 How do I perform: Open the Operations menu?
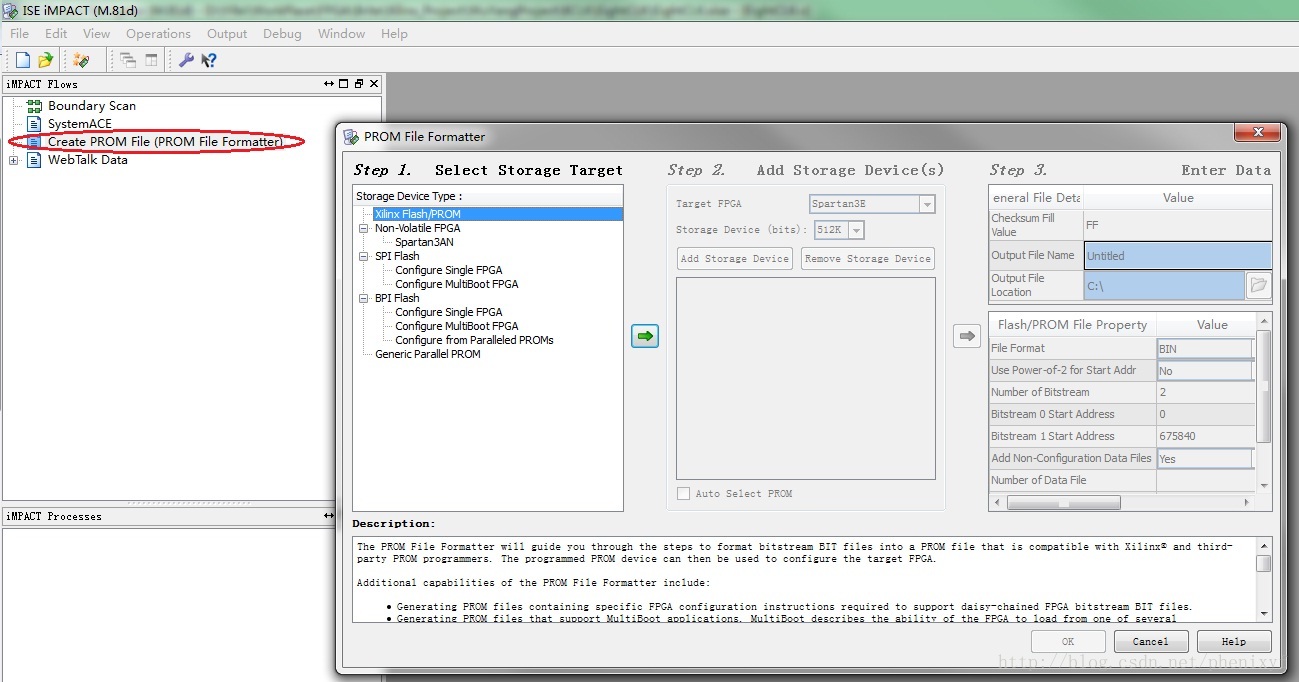tap(158, 33)
